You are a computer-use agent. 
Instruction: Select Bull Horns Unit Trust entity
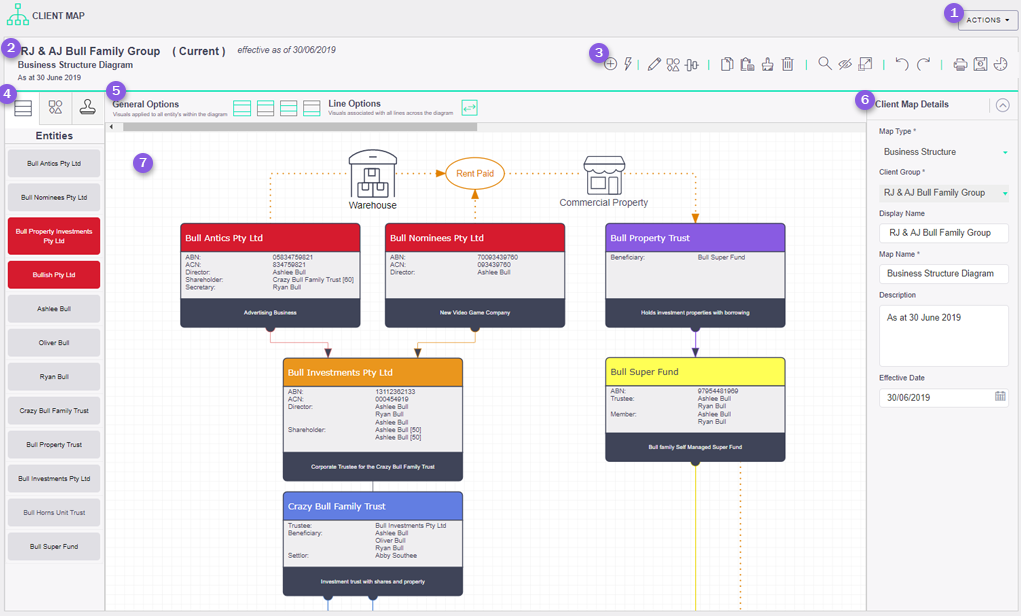pos(54,512)
